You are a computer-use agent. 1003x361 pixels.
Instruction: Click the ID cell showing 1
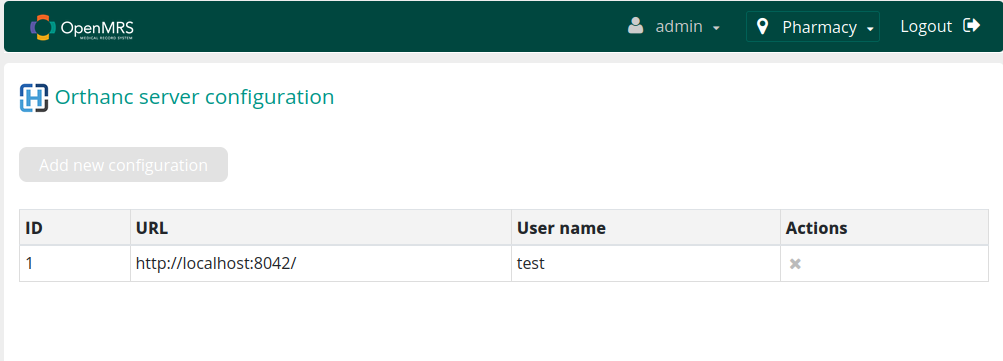coord(75,264)
